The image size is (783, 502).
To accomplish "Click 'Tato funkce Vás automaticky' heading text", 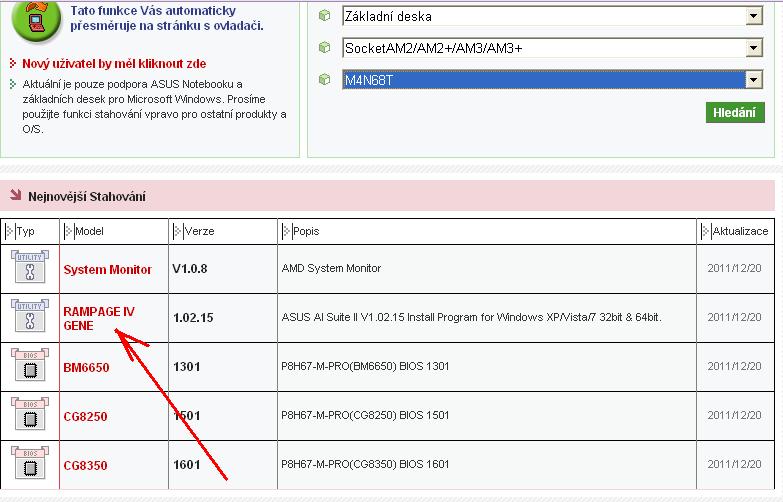I will coord(153,10).
